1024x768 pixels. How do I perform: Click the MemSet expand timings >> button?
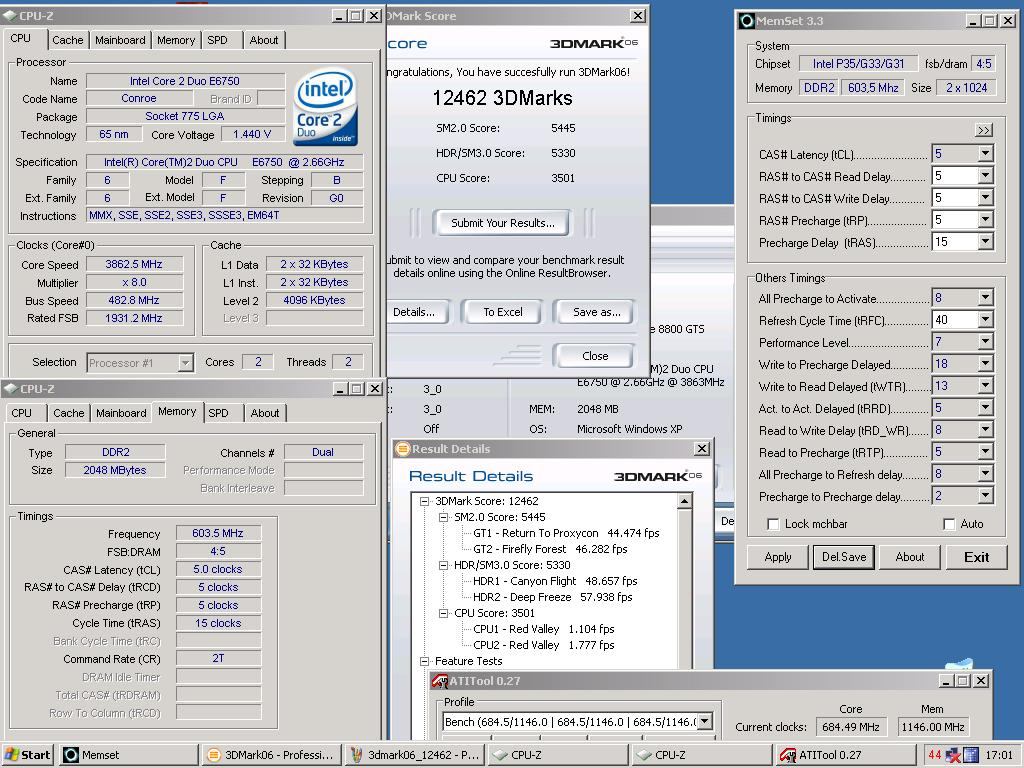click(984, 130)
